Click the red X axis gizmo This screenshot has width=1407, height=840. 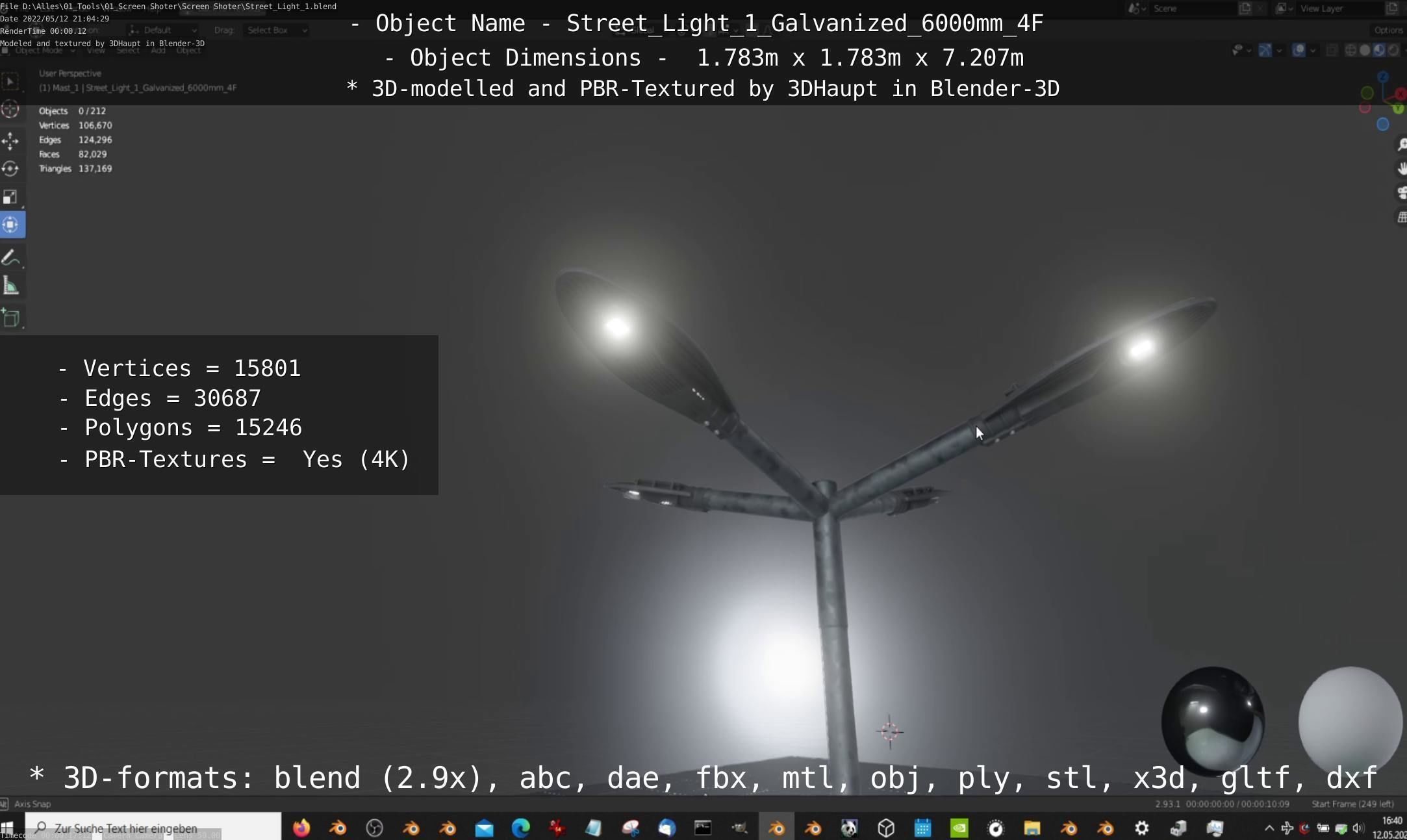click(1399, 95)
